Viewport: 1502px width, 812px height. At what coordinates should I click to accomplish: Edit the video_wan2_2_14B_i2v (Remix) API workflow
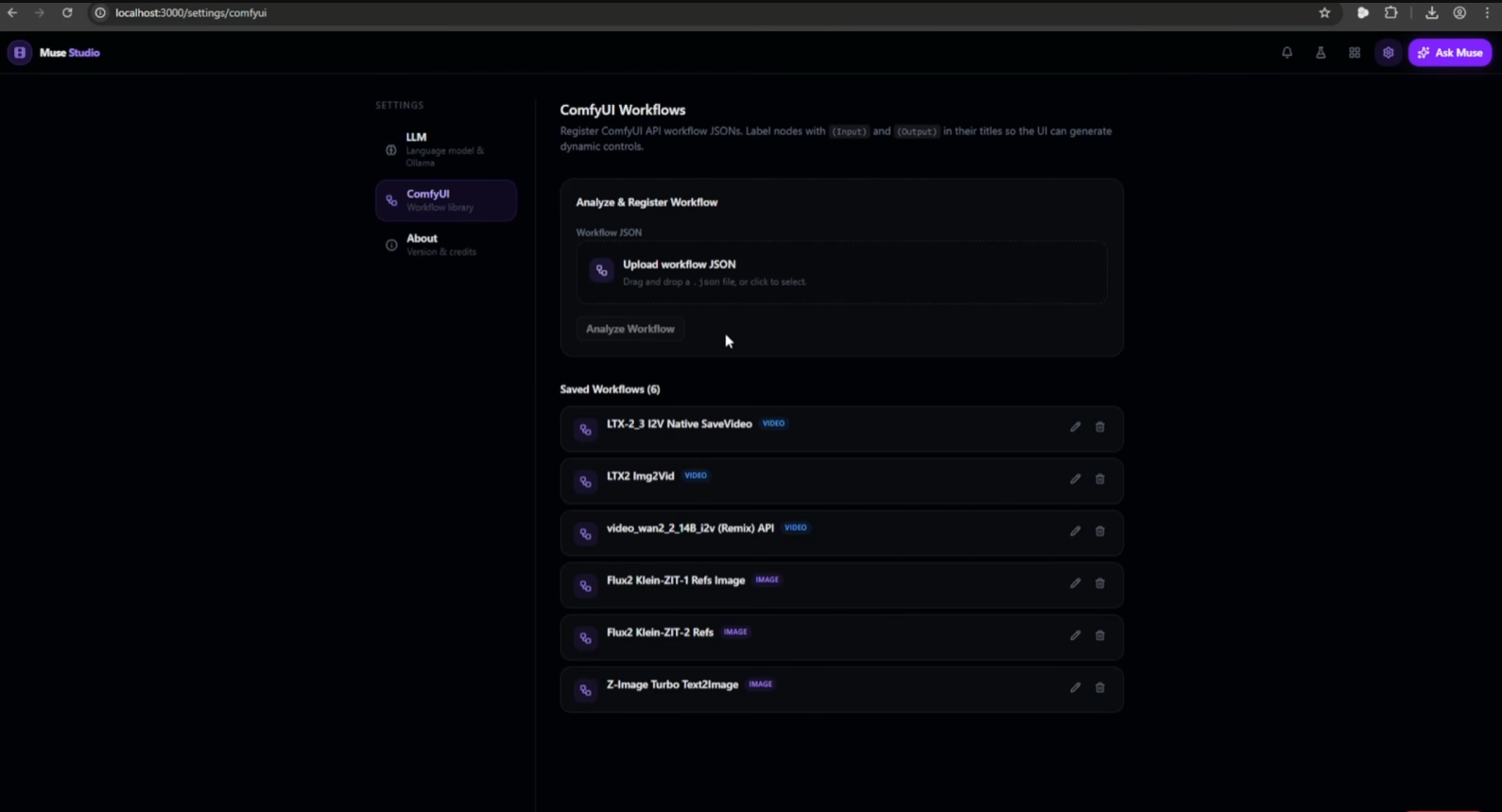pyautogui.click(x=1075, y=531)
